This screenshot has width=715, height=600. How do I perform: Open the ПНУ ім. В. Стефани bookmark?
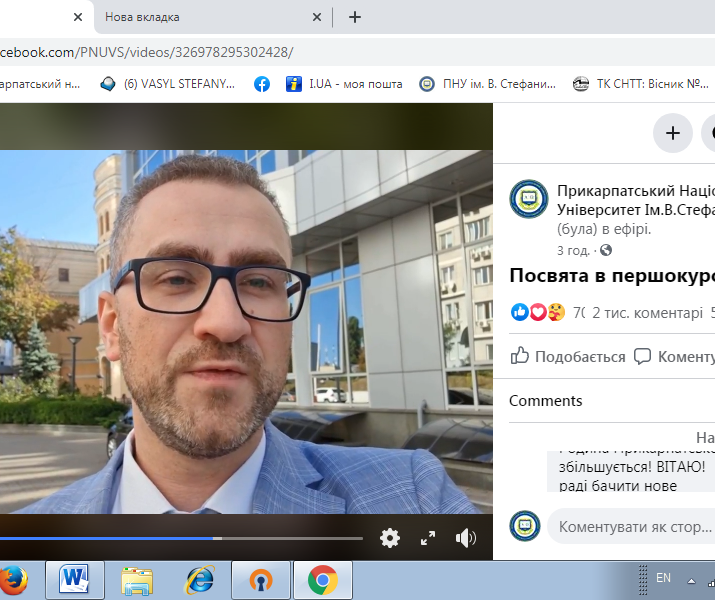(x=487, y=84)
